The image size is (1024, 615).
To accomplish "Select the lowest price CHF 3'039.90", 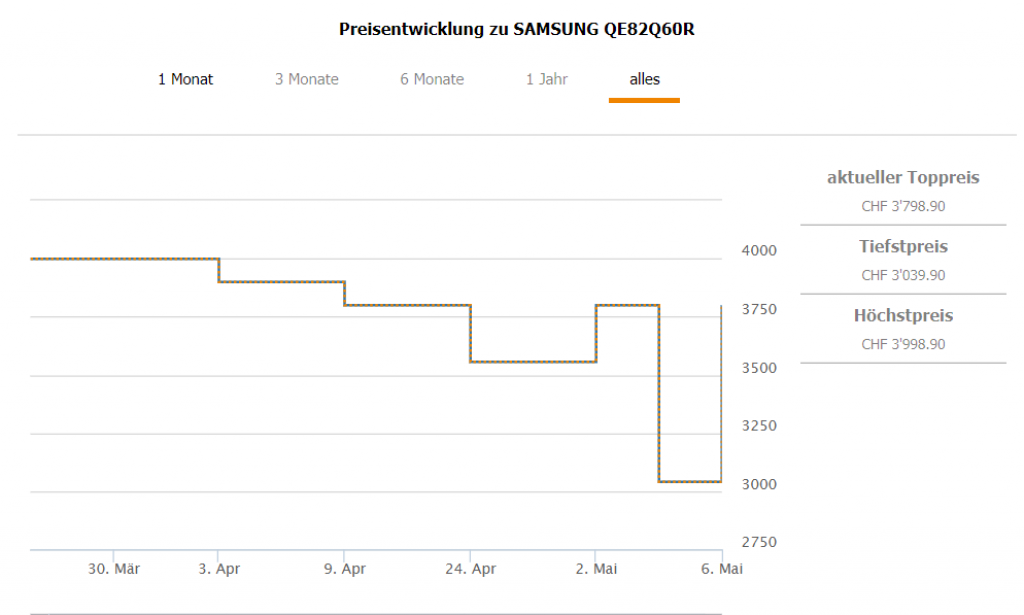I will click(903, 275).
